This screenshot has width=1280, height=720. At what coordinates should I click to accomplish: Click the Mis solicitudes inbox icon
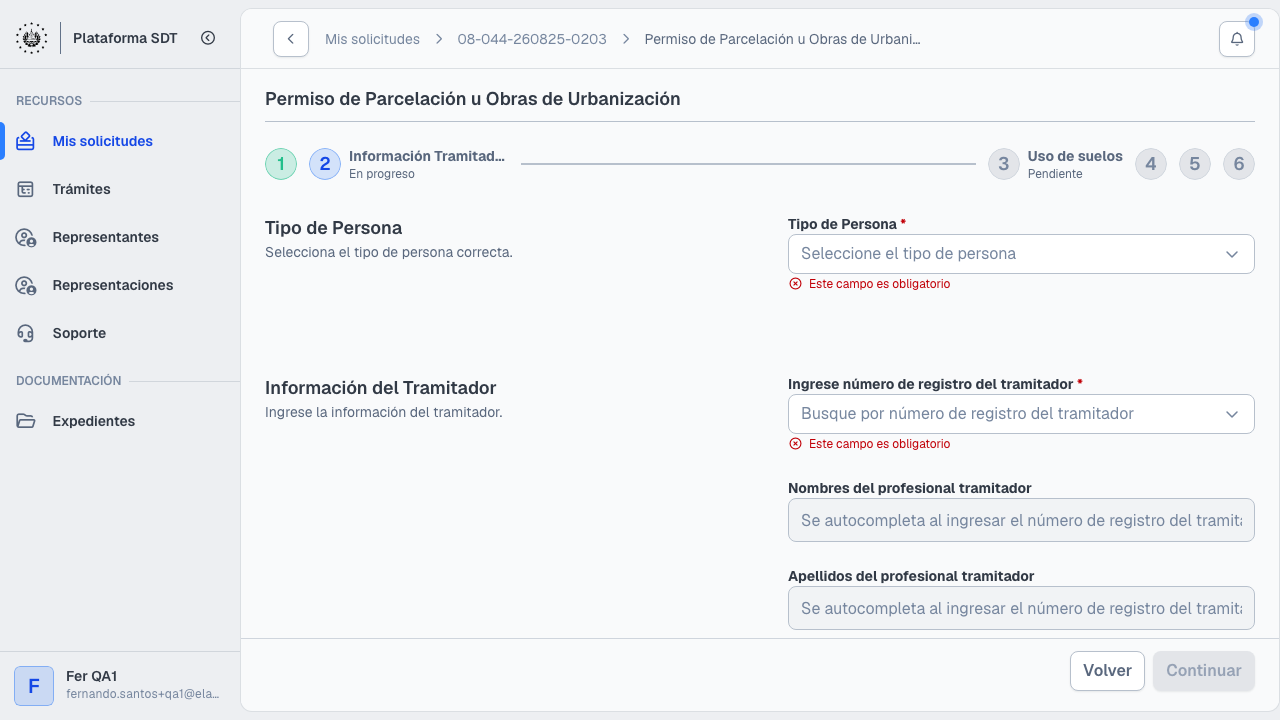coord(26,141)
